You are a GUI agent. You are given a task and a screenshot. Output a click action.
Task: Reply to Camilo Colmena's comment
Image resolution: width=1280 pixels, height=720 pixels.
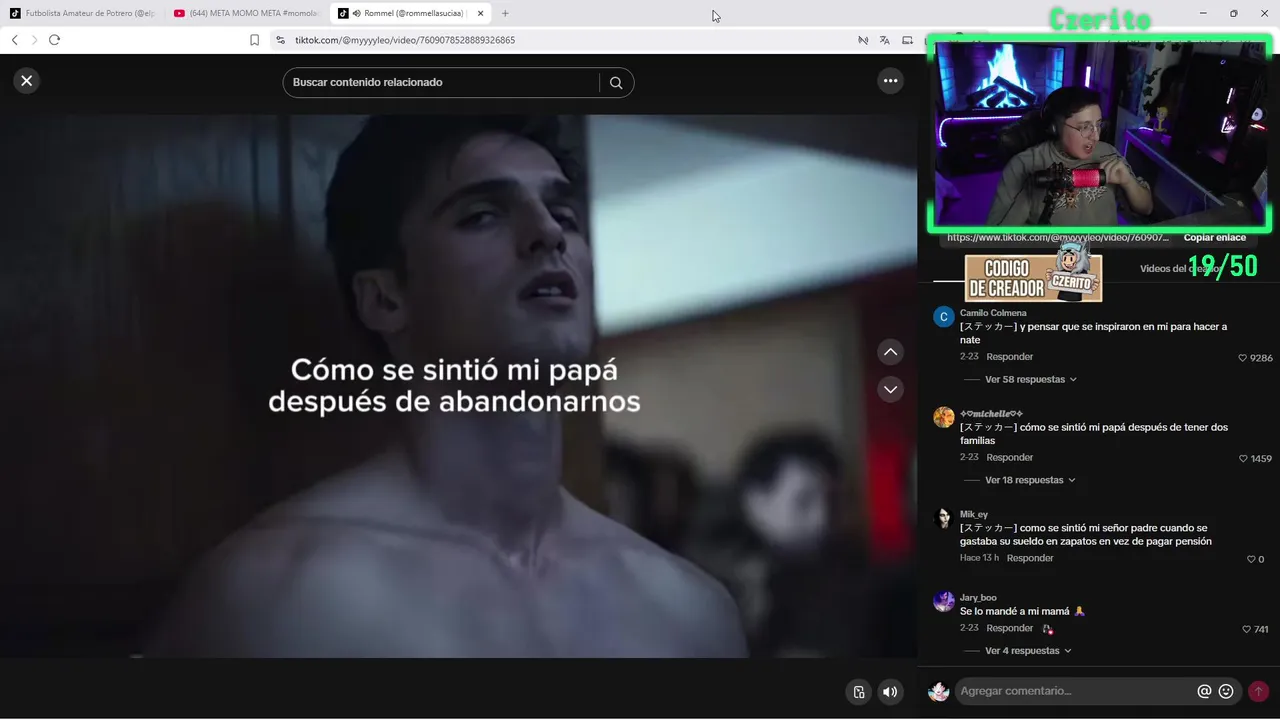coord(1010,357)
